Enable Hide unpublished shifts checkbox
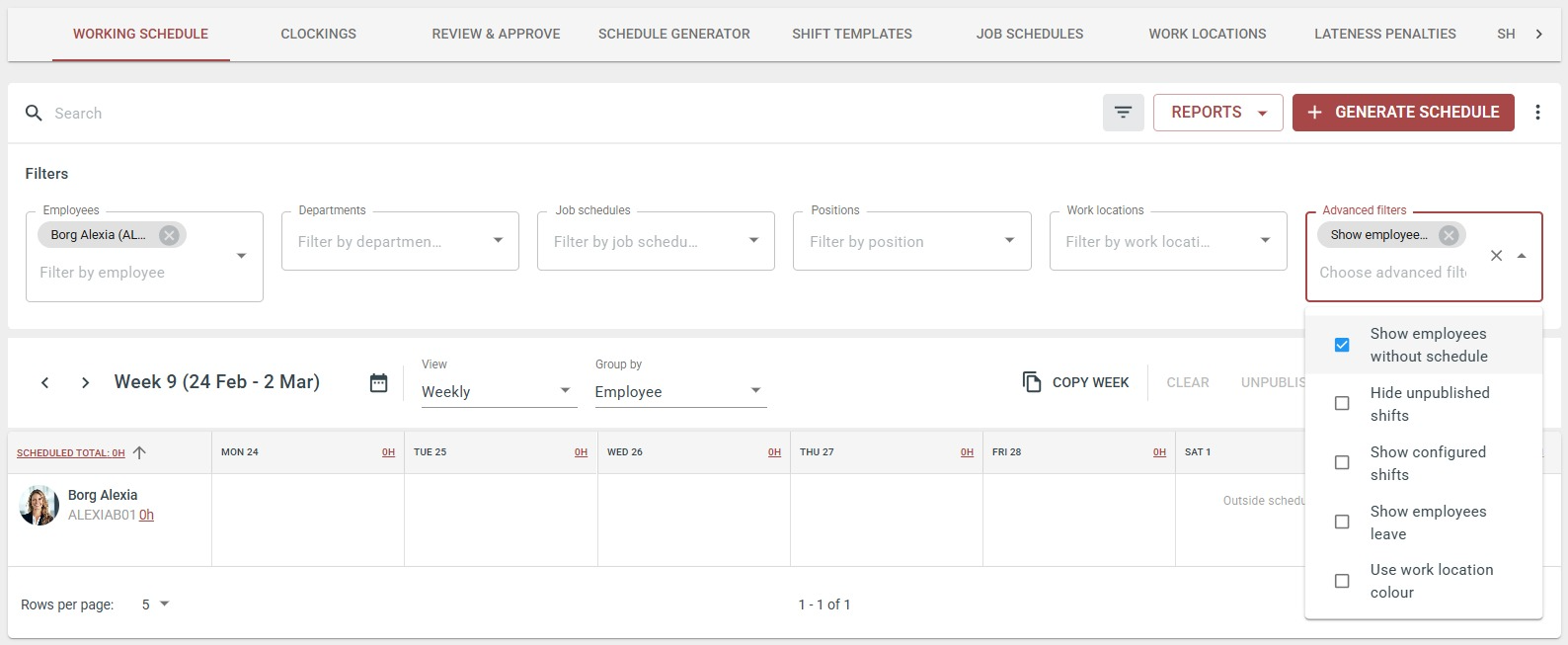1568x645 pixels. 1342,404
